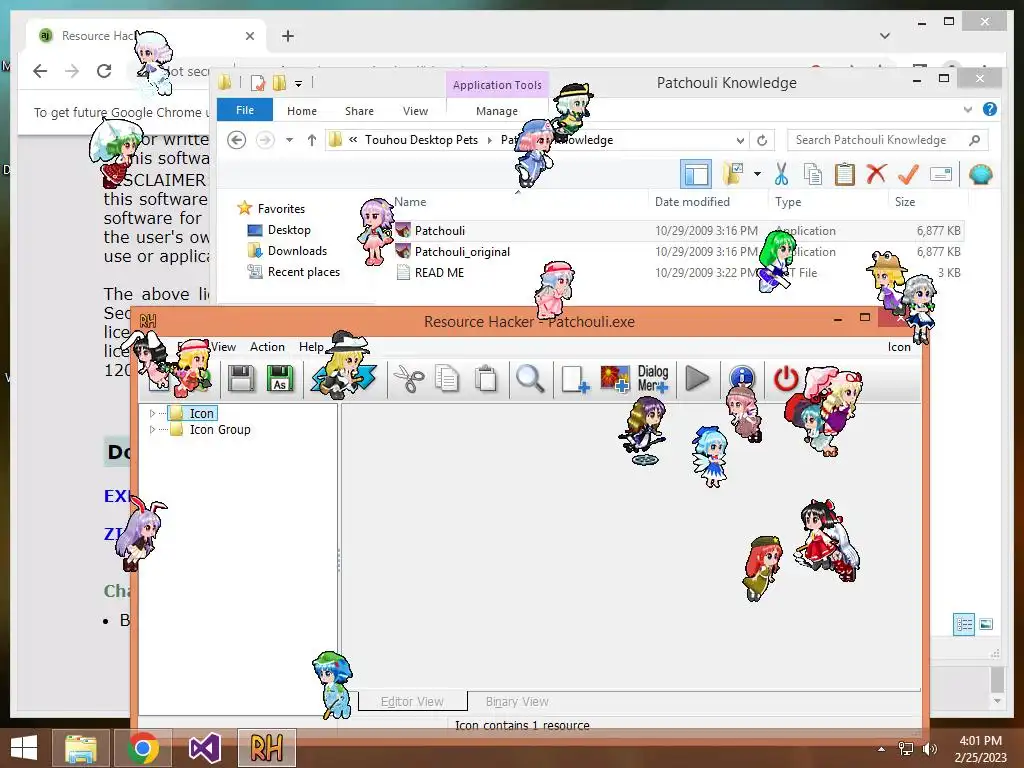Open File Explorer from the taskbar

80,748
